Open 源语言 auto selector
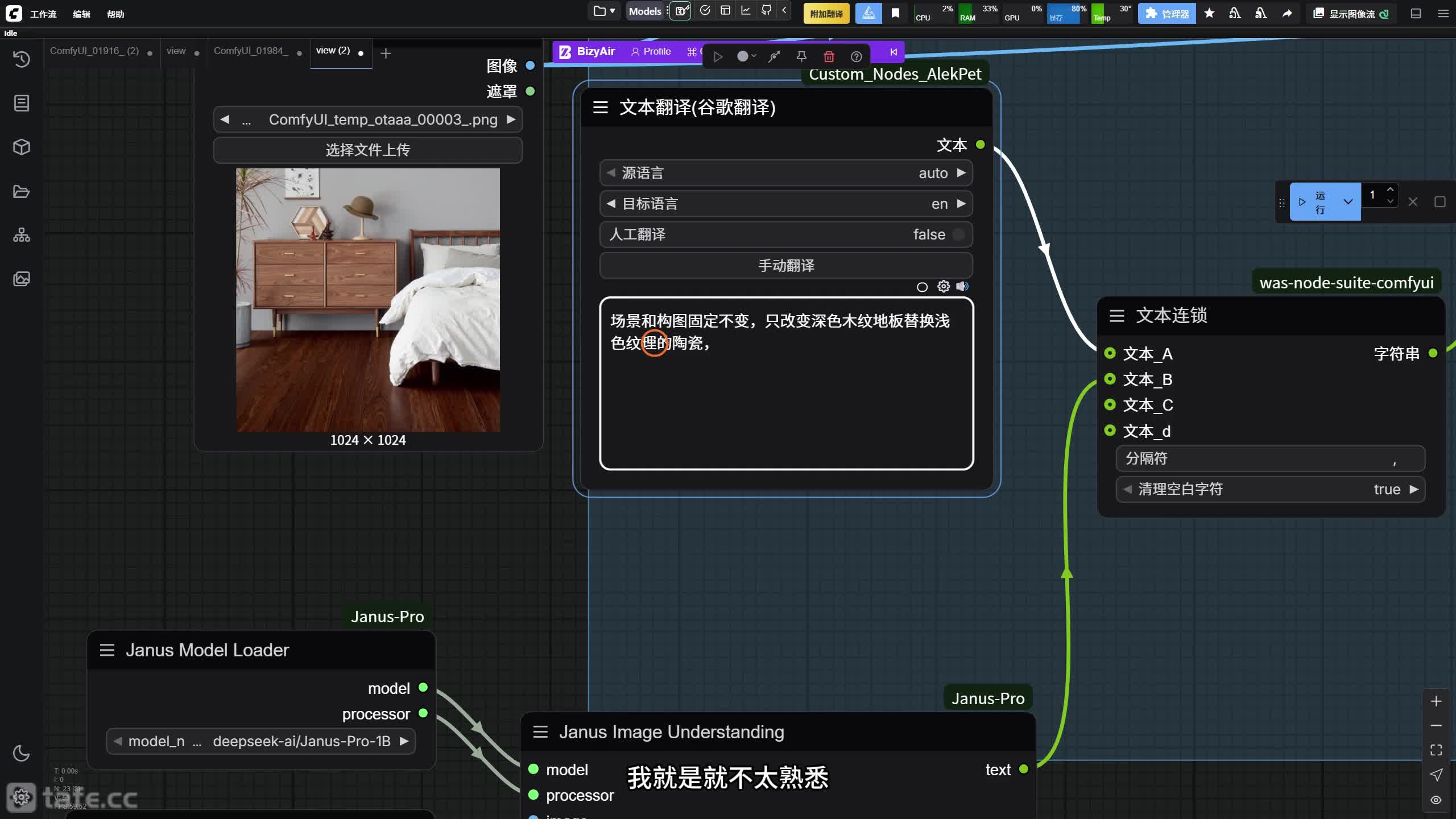Screen dimensions: 1456x819 tap(786, 173)
